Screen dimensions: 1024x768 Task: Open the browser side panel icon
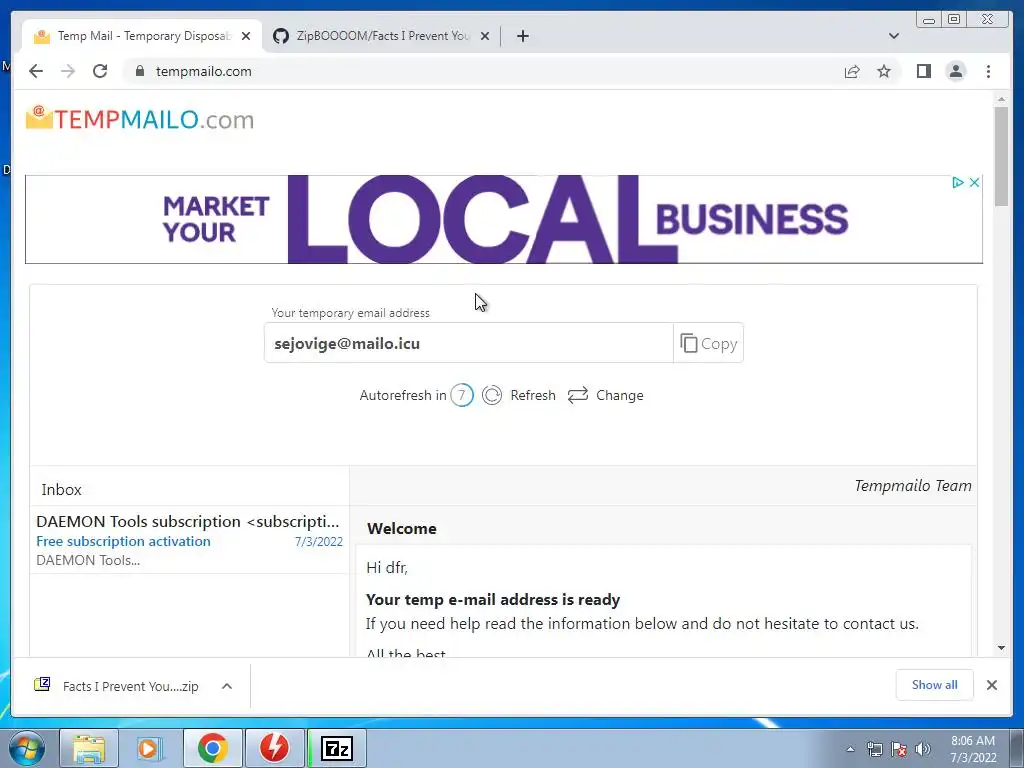(923, 71)
